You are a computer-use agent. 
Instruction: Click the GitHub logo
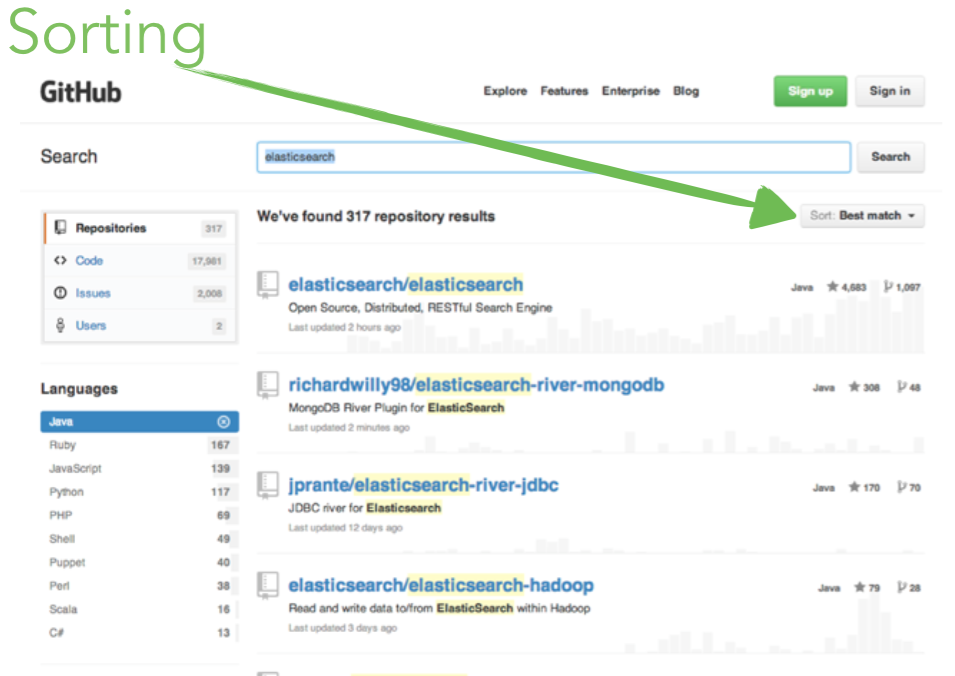click(x=81, y=93)
